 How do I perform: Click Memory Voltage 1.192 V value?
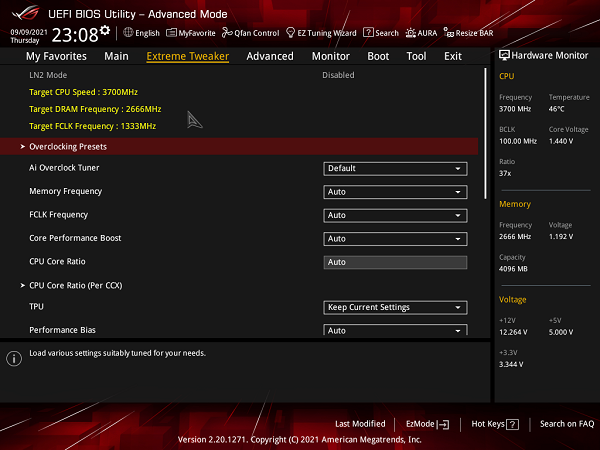click(561, 236)
